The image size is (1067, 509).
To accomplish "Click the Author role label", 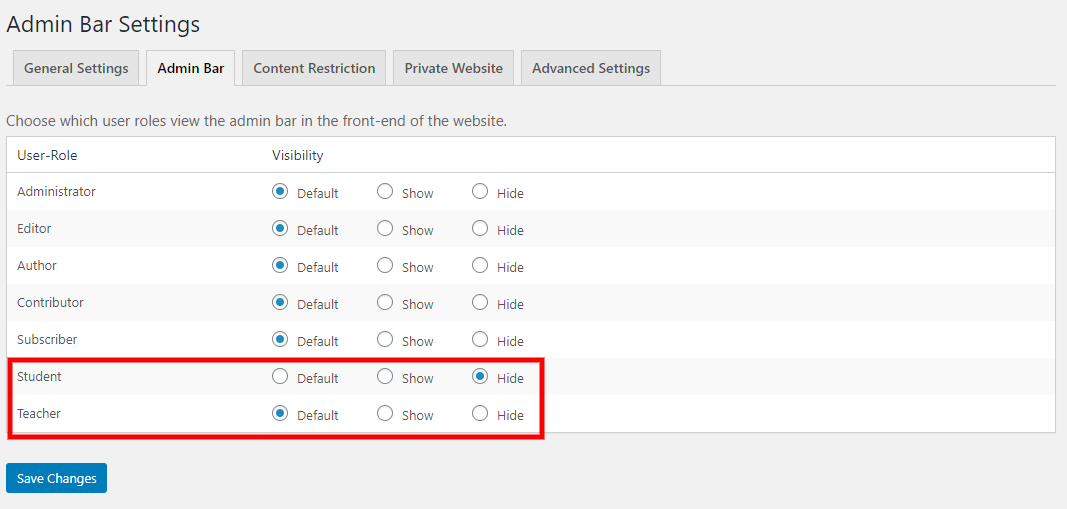I will point(37,265).
